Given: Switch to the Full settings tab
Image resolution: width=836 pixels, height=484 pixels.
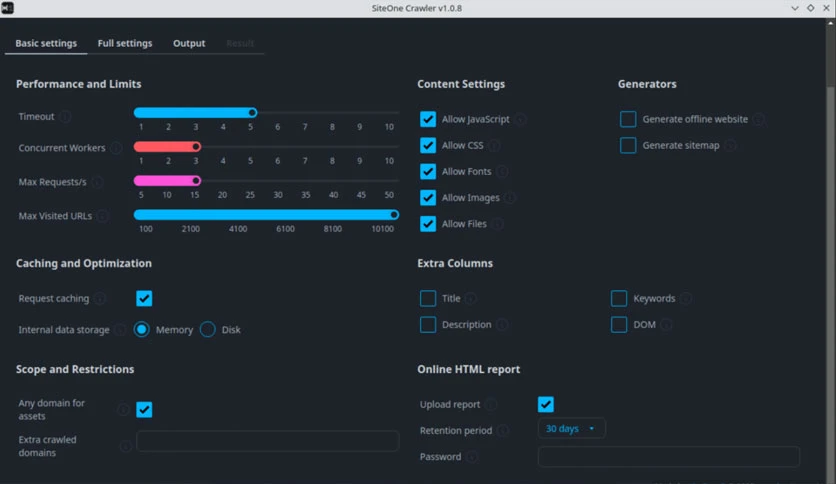Looking at the screenshot, I should coord(125,43).
